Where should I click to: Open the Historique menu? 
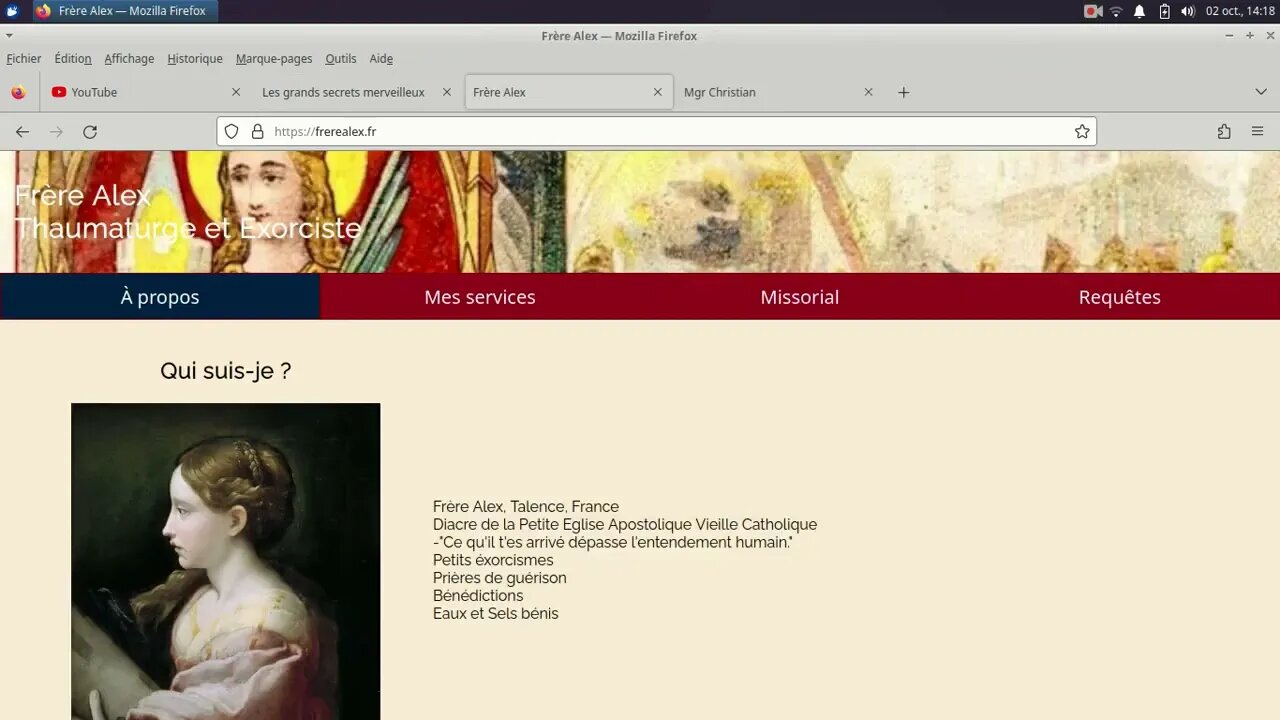(195, 59)
